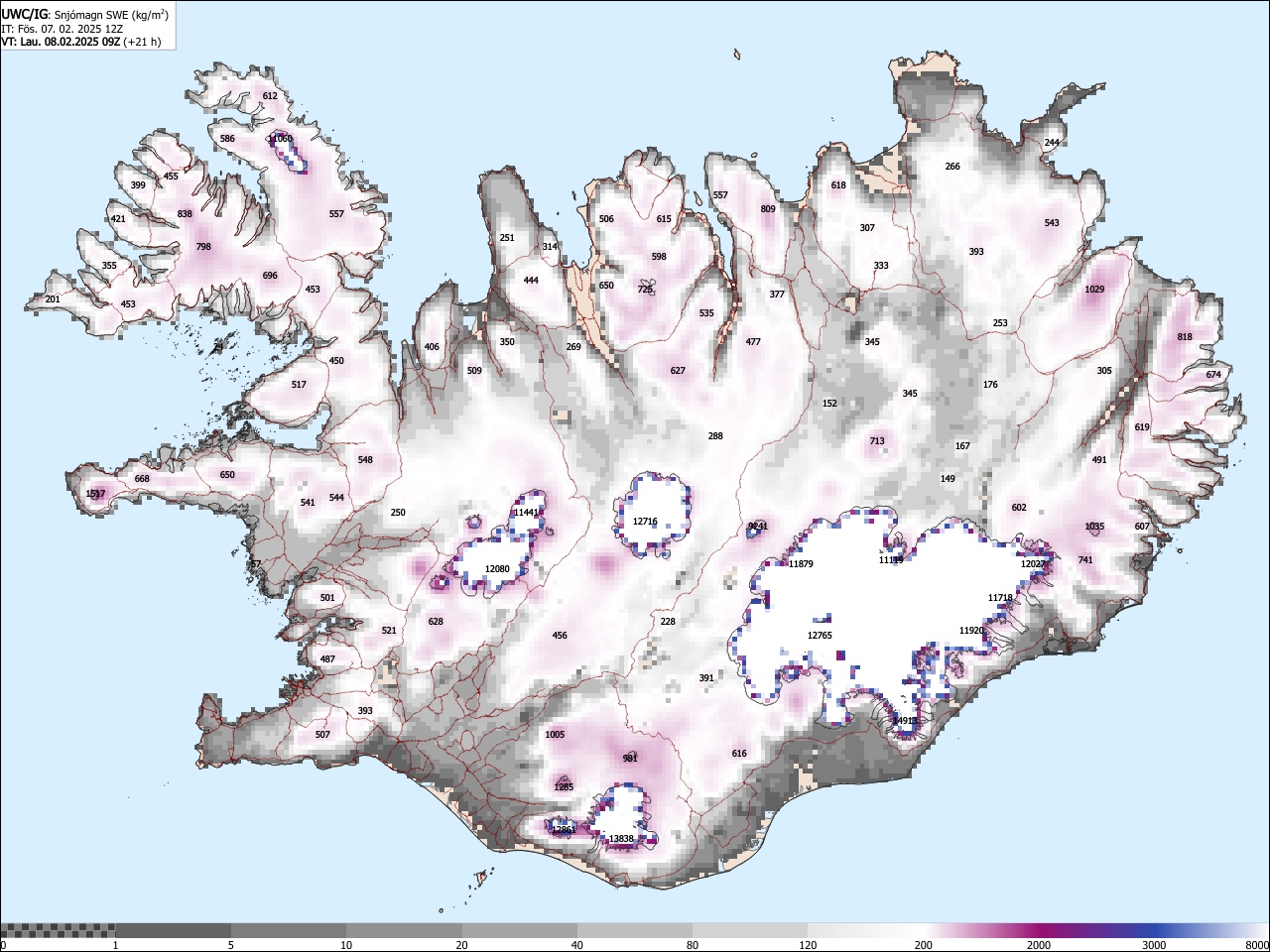Click the map value 266 in the northeast
The height and width of the screenshot is (952, 1270).
pyautogui.click(x=952, y=167)
